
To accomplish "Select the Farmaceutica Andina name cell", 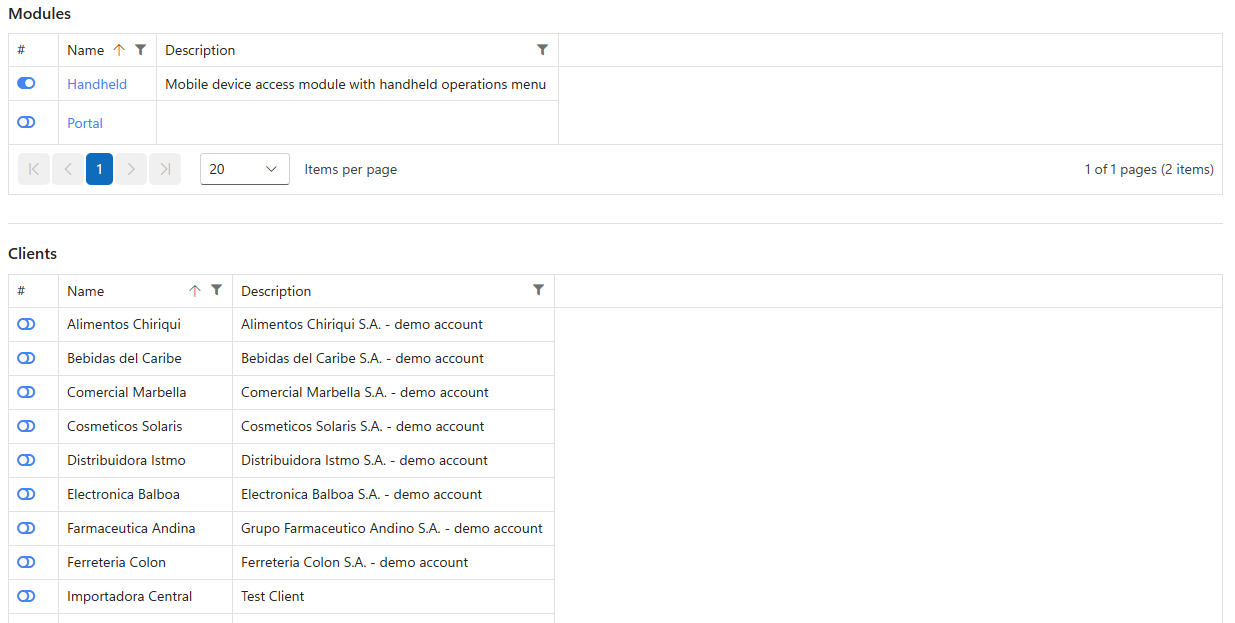I will point(145,529).
